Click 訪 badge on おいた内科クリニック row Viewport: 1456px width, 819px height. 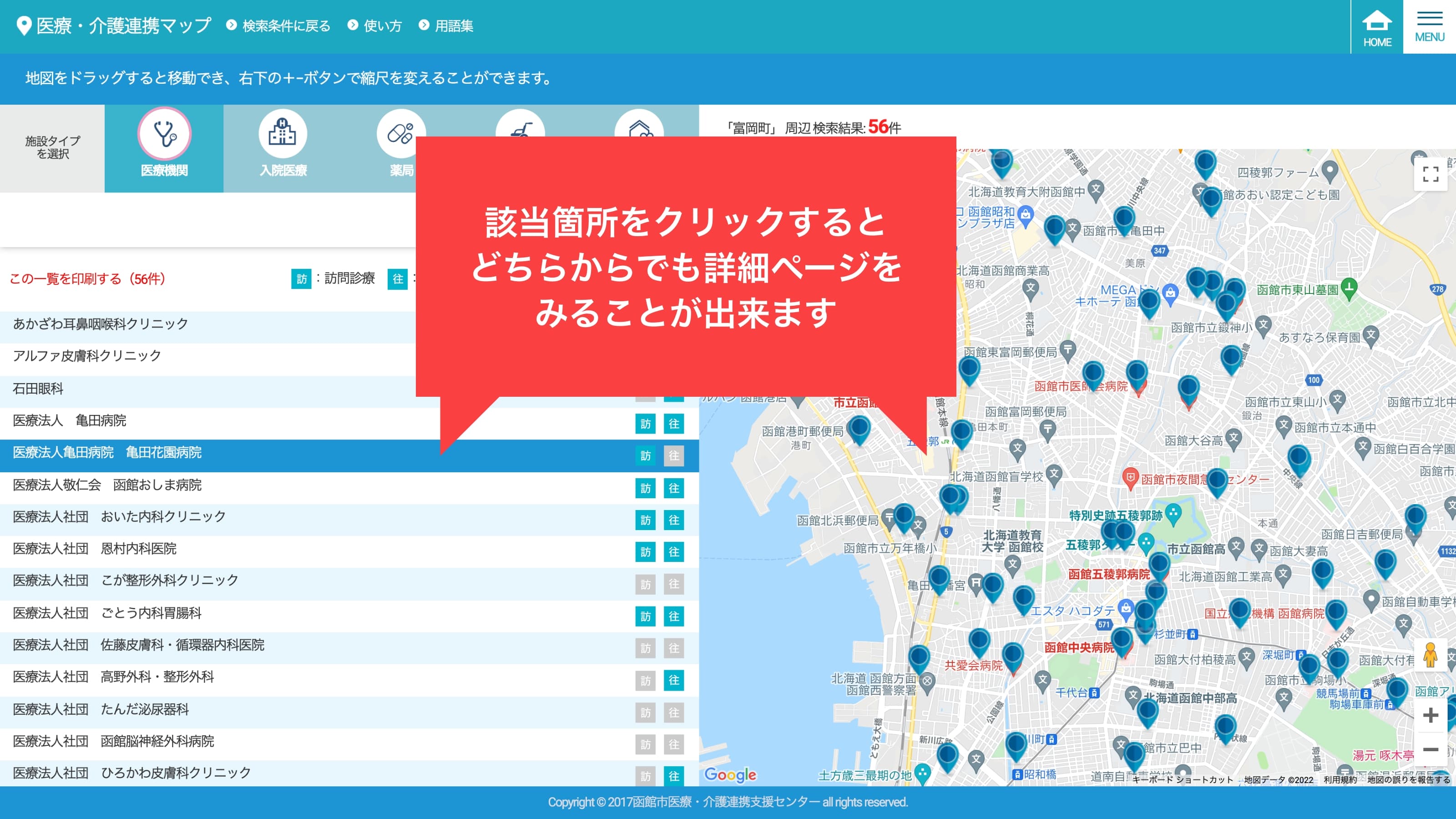pos(646,520)
